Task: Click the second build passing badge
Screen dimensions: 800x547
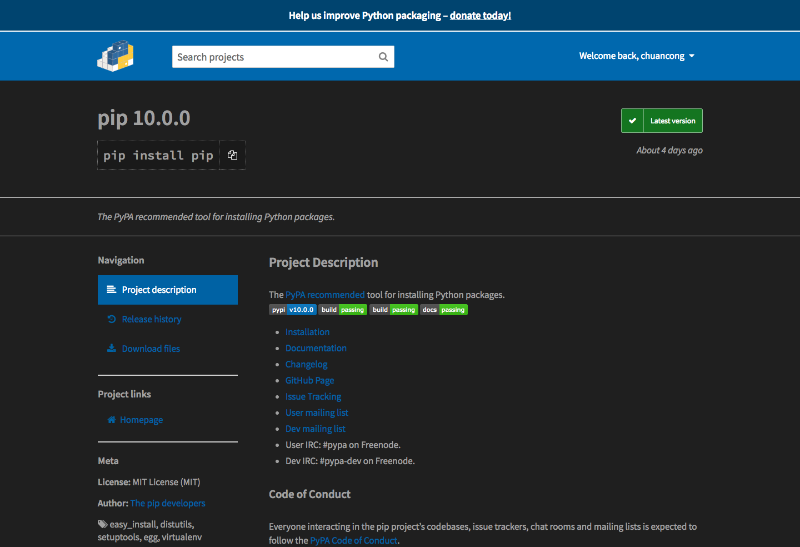Action: (x=393, y=310)
